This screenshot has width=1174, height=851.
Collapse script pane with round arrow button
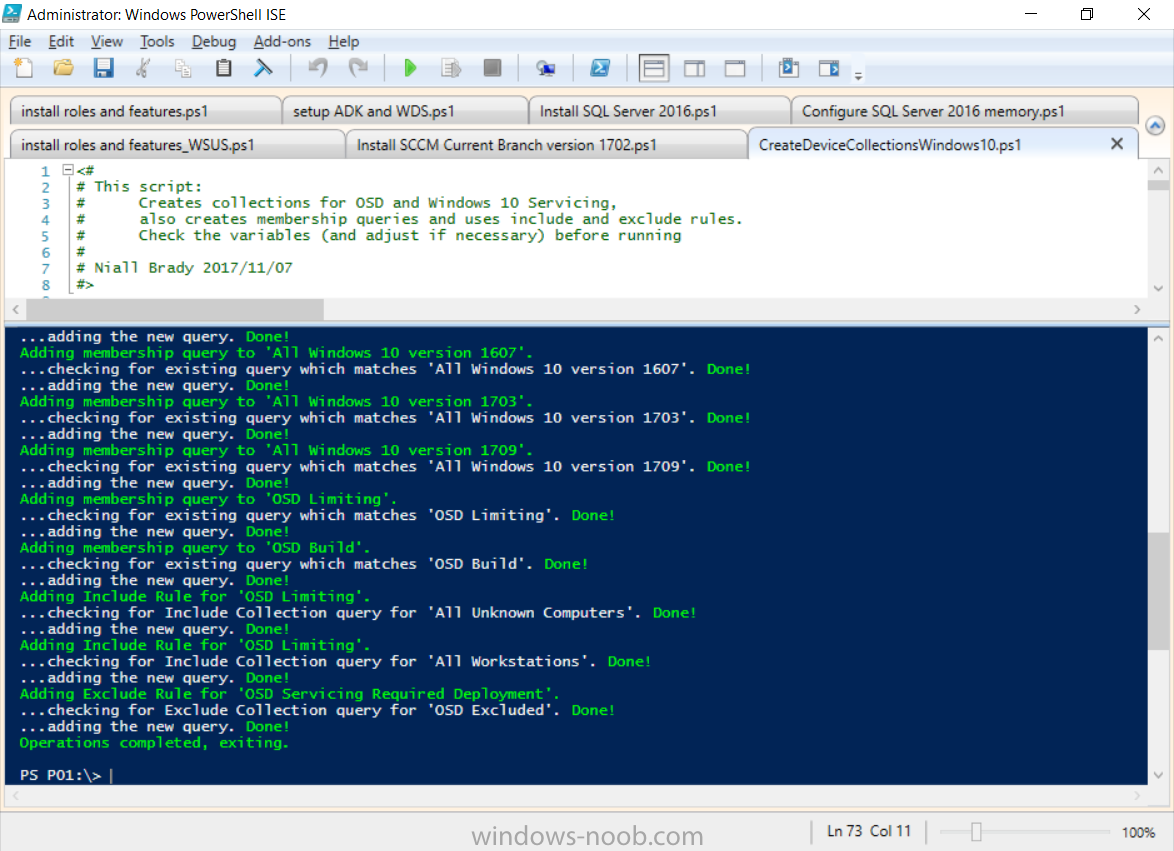1155,126
